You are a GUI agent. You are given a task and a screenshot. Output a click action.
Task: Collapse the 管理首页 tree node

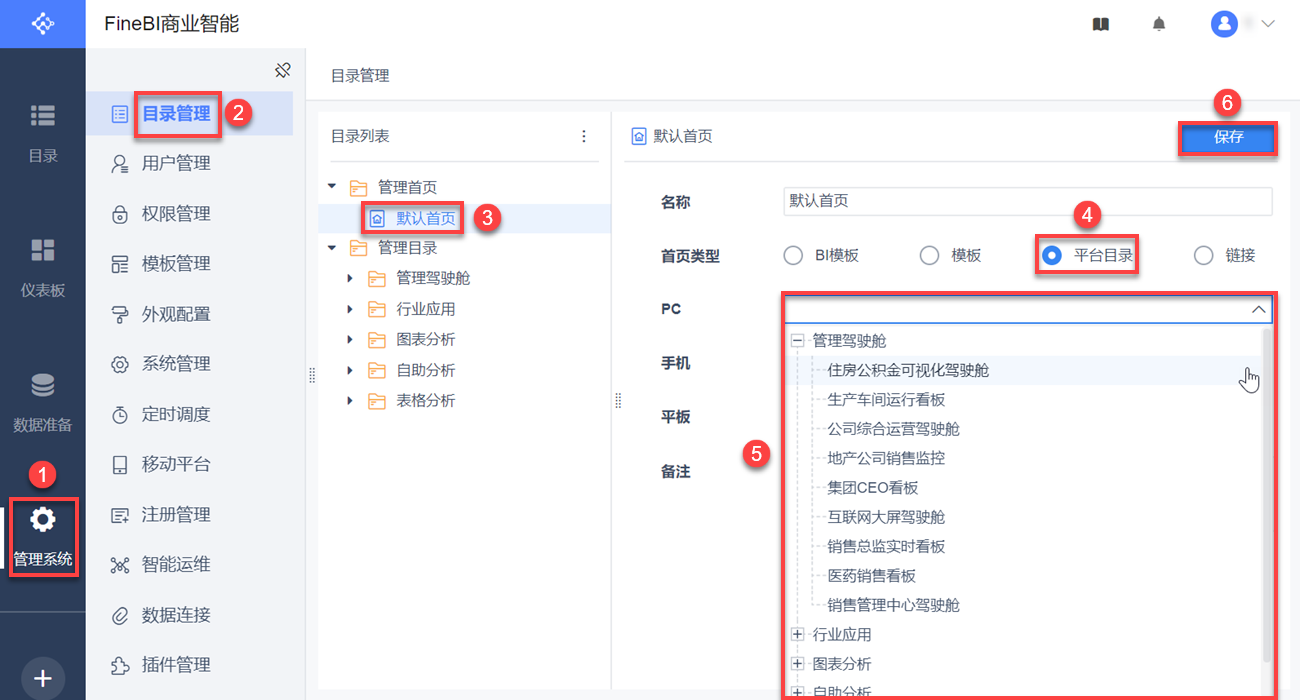click(332, 186)
